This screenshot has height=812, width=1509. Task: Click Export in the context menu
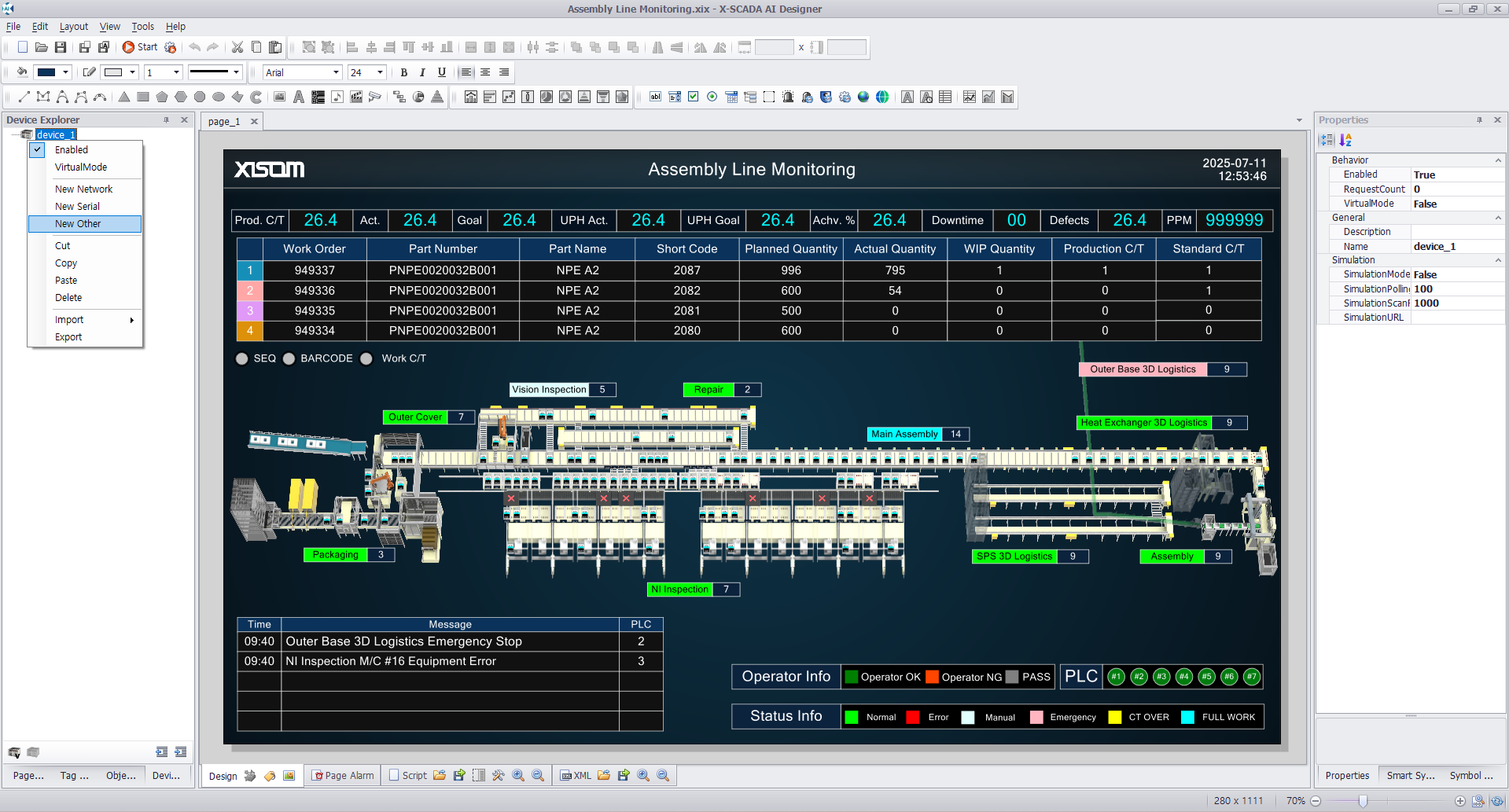[85, 337]
